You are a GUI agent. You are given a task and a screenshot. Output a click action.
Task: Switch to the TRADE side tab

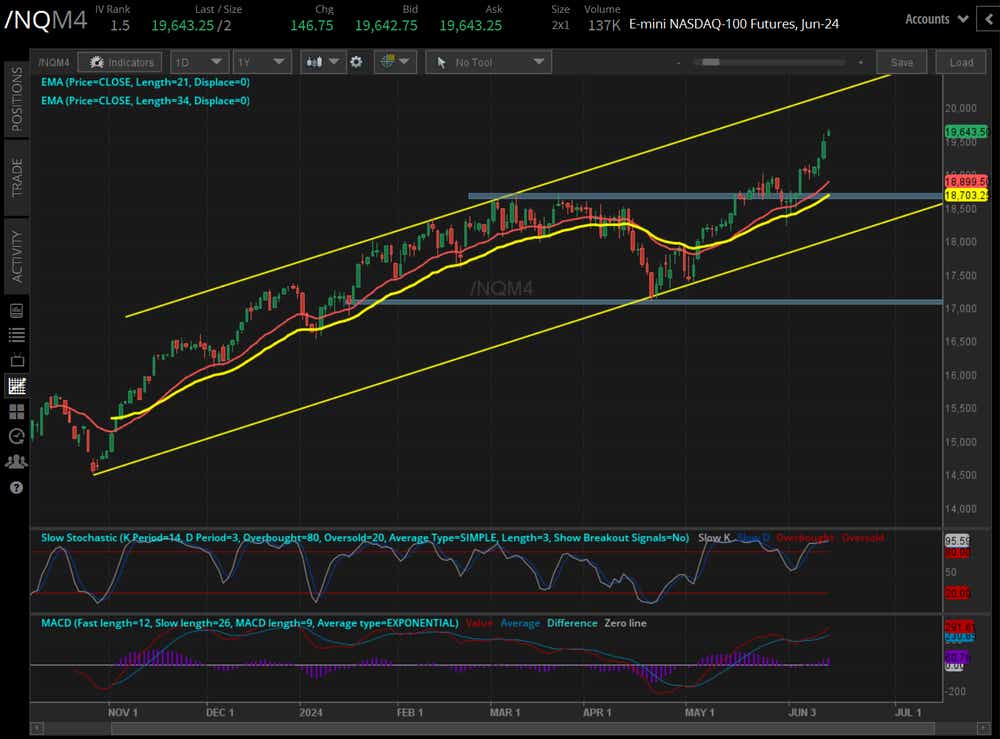tap(17, 177)
